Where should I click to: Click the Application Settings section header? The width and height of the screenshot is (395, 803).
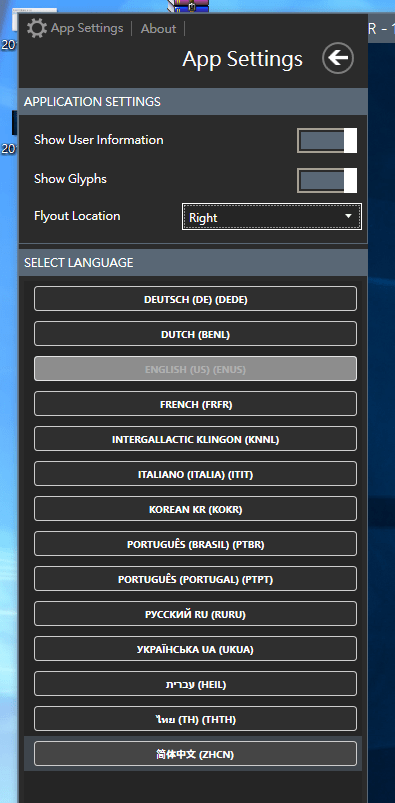[193, 101]
